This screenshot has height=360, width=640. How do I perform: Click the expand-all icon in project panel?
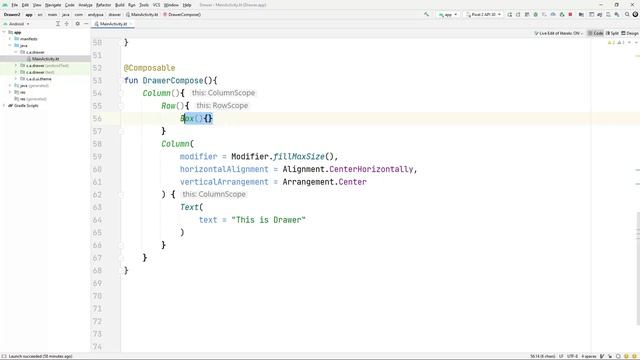point(58,24)
